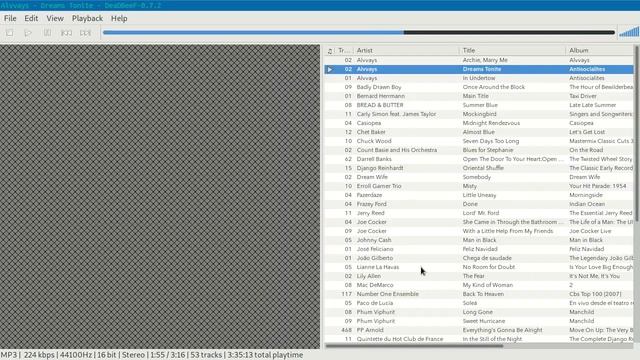Sort playlist by Title column header
Viewport: 640px width, 360px height.
pyautogui.click(x=512, y=51)
